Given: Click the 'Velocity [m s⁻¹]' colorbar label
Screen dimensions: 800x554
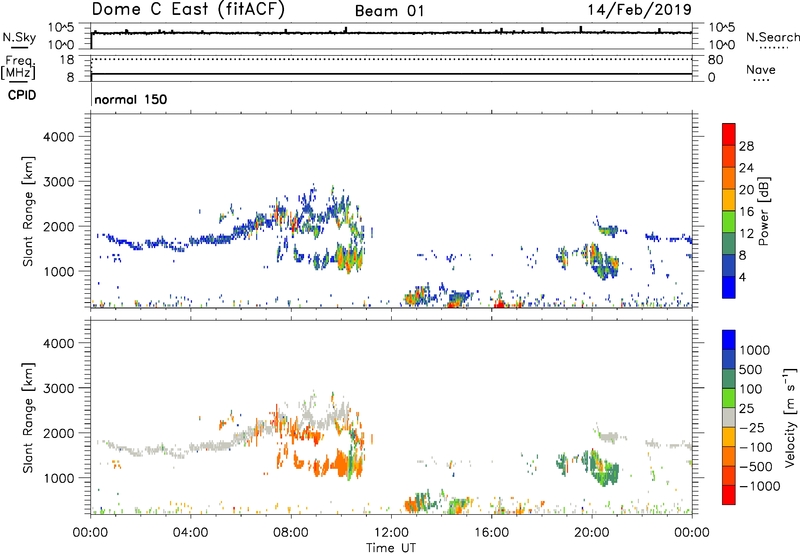Looking at the screenshot, I should coord(790,417).
